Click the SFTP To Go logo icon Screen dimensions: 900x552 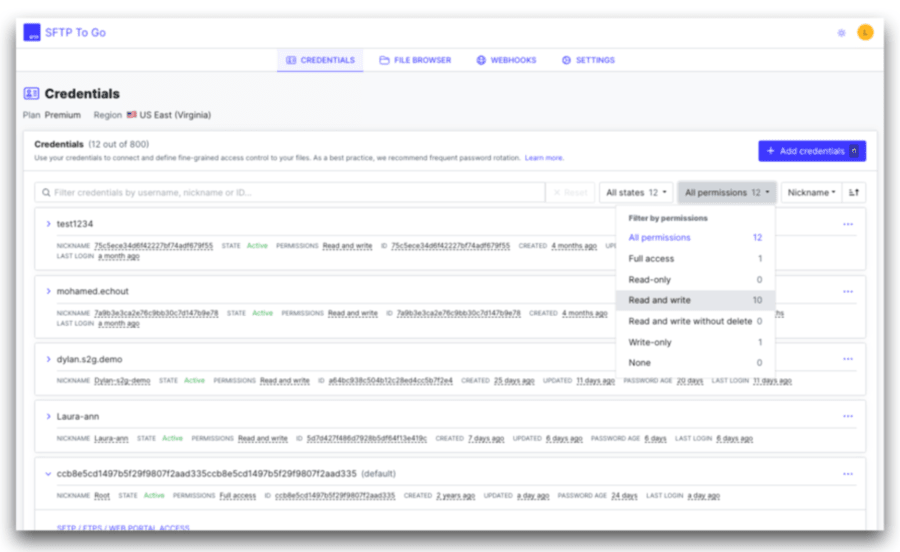coord(32,33)
